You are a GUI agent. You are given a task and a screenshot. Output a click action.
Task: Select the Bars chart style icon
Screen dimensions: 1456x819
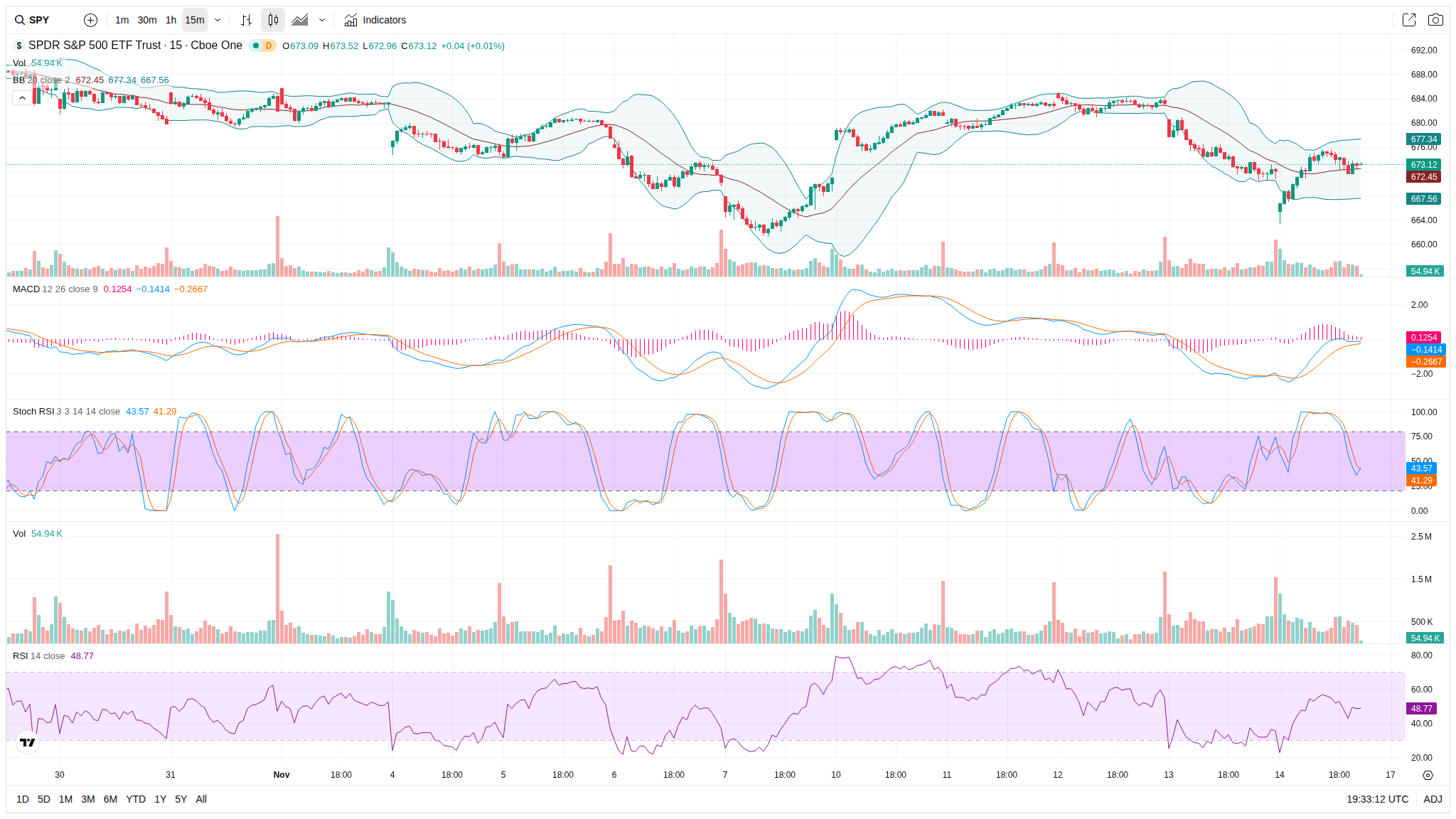[246, 20]
